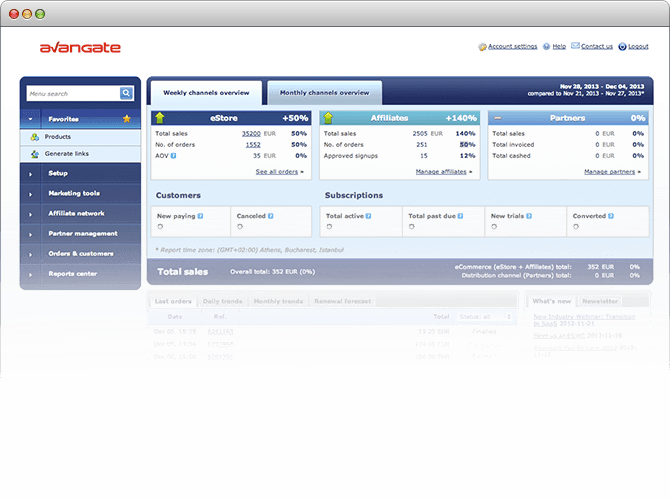This screenshot has width=670, height=500.
Task: Open the New Industry Webinar news link
Action: (x=584, y=320)
